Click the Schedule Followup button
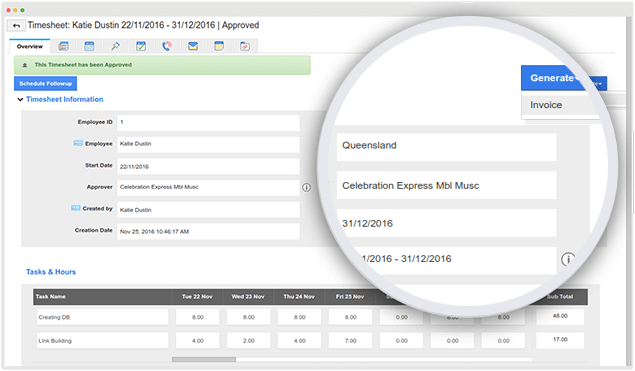635x371 pixels. pos(45,83)
